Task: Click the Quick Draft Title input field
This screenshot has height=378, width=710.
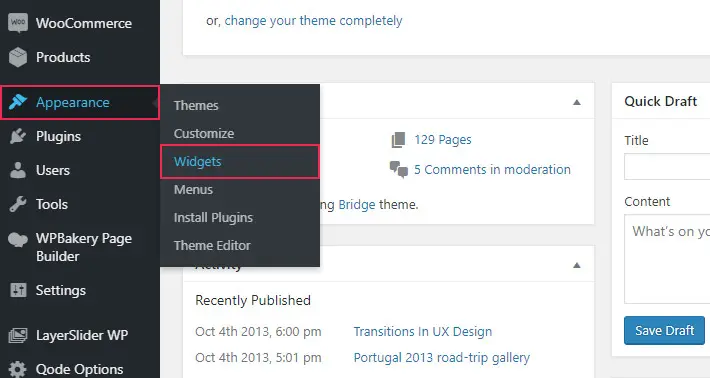Action: 667,167
